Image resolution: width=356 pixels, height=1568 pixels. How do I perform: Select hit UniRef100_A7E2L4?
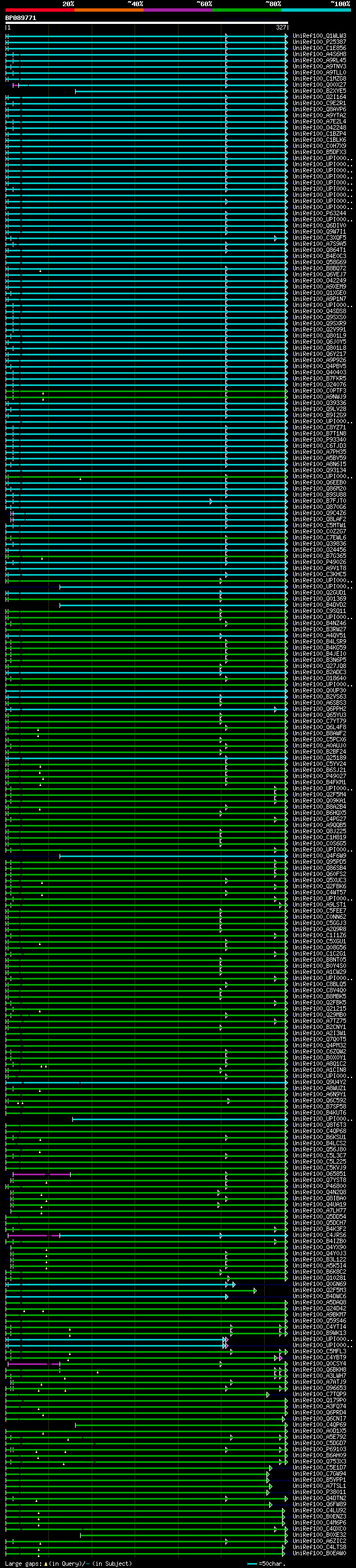tap(319, 122)
